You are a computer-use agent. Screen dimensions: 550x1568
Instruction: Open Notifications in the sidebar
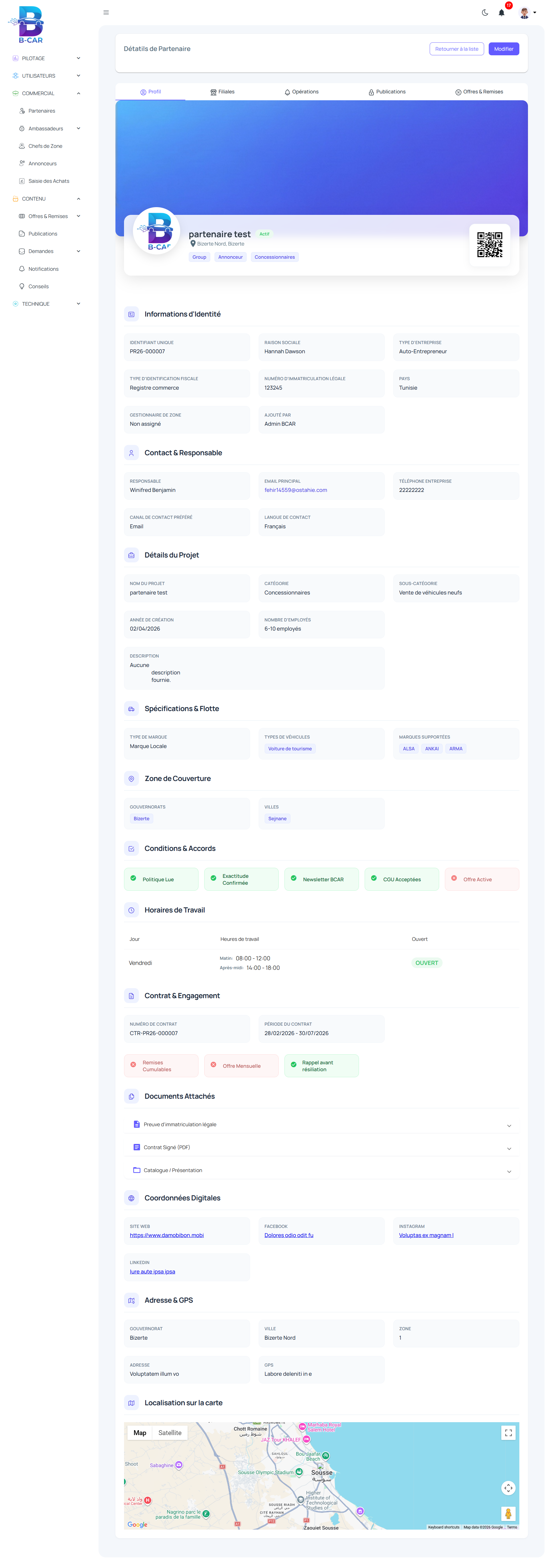coord(43,269)
